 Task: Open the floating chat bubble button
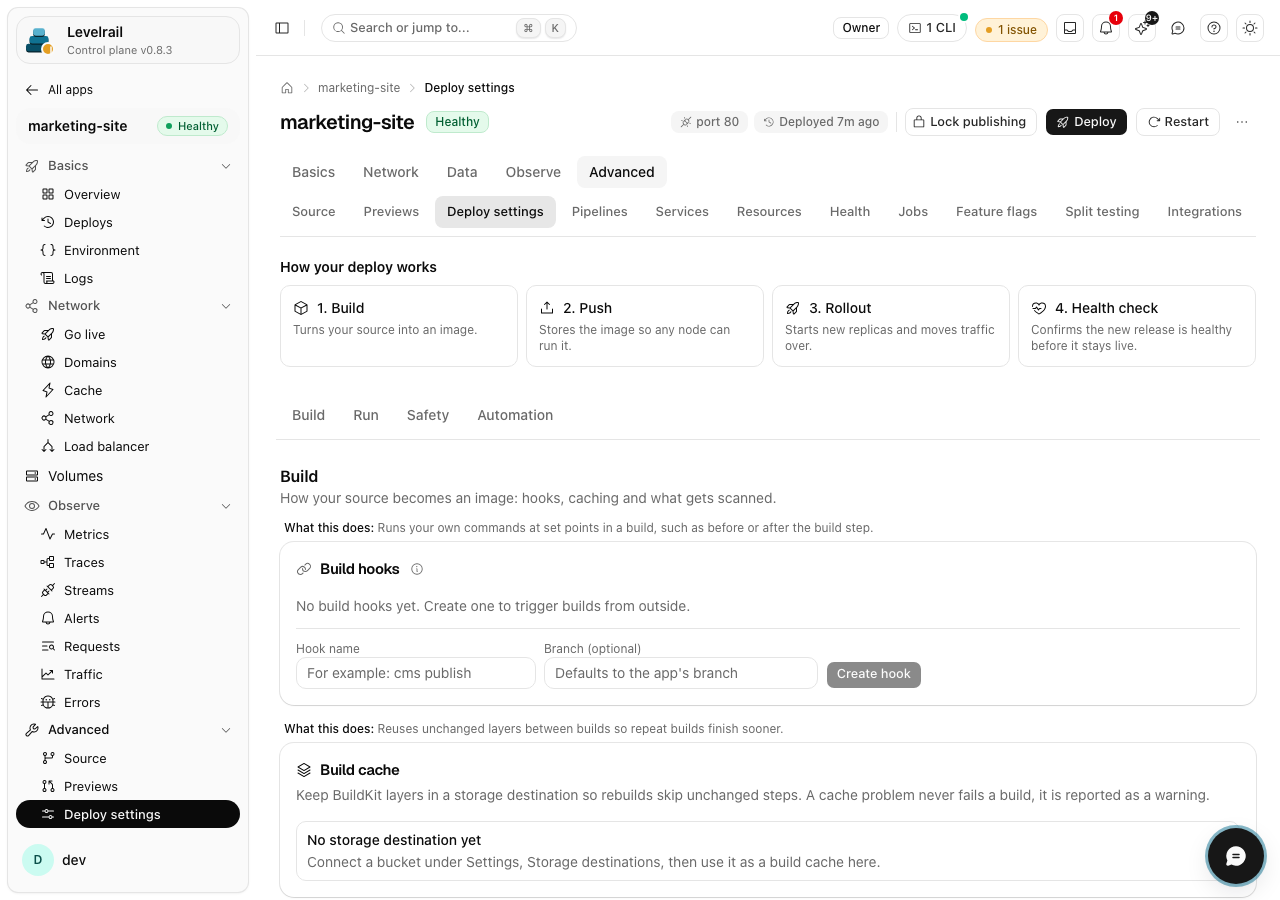(1236, 856)
